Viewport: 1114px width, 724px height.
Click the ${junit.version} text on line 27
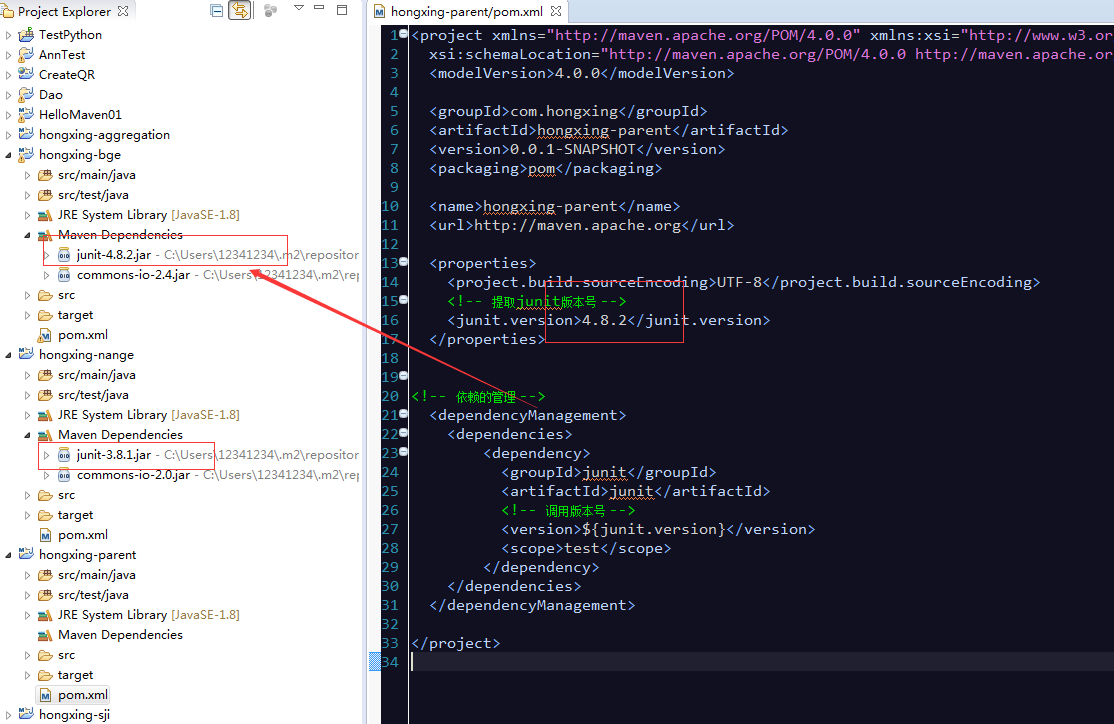coord(654,529)
